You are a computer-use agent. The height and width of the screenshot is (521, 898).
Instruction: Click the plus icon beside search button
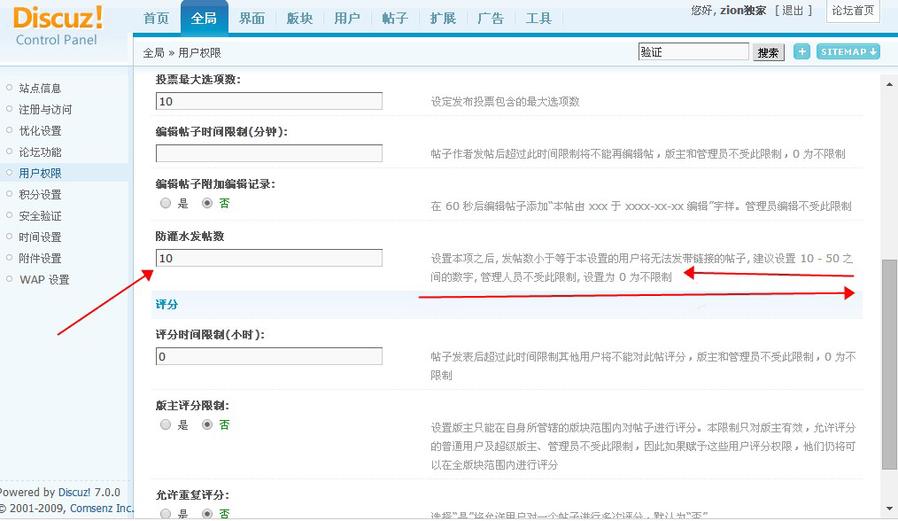click(x=802, y=52)
